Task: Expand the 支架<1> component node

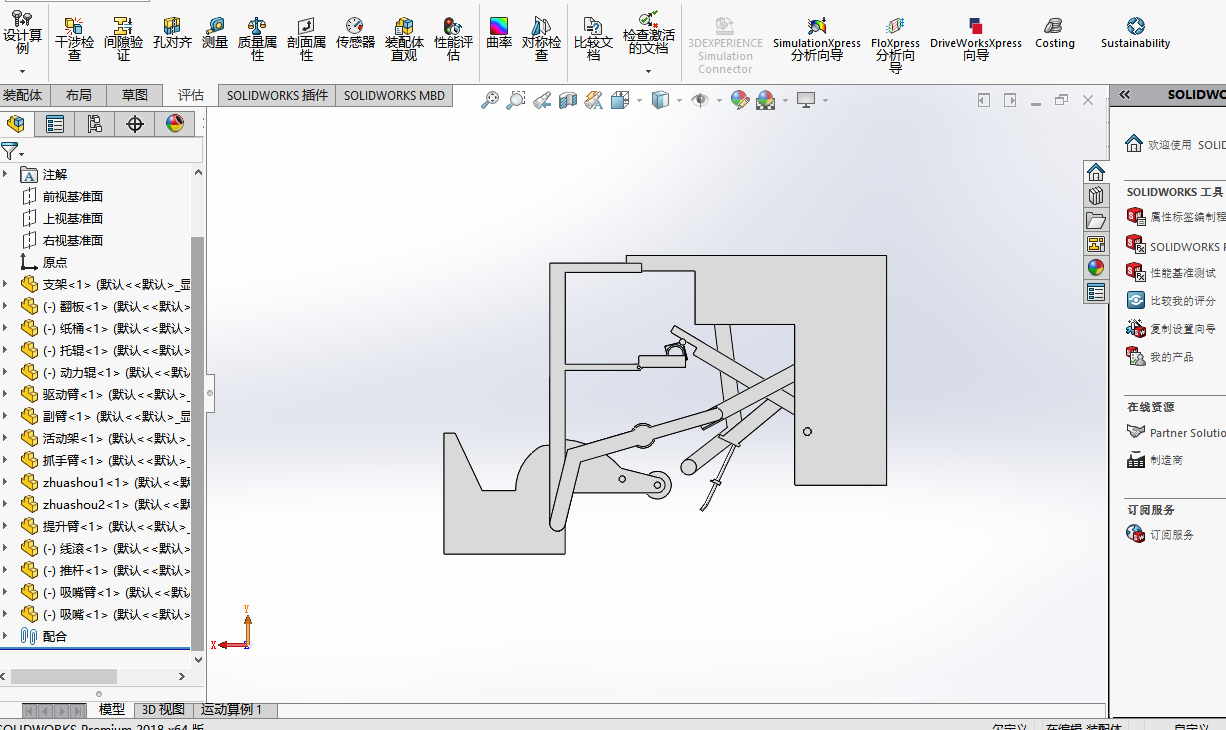Action: click(x=5, y=284)
